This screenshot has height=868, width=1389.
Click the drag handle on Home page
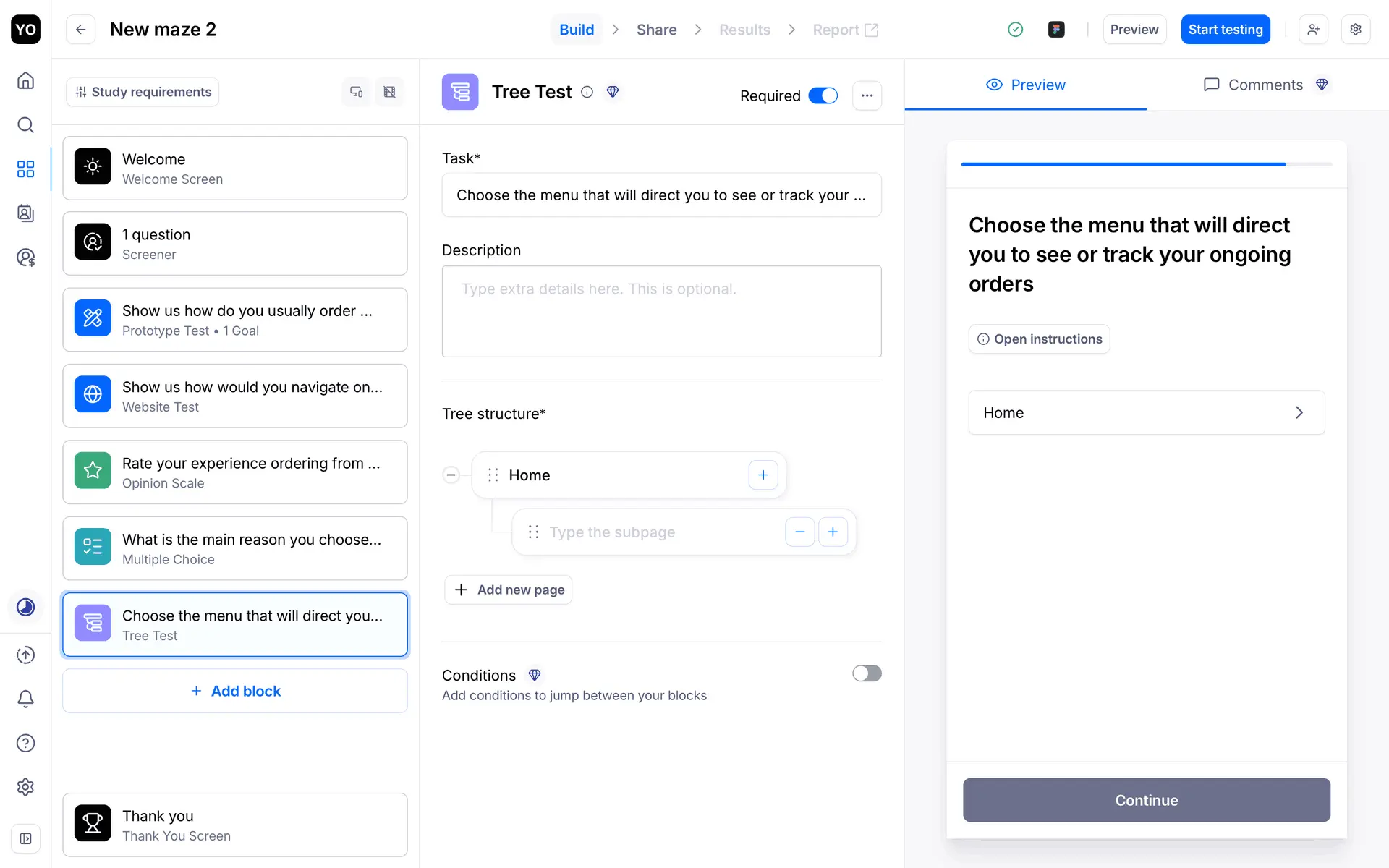tap(493, 475)
